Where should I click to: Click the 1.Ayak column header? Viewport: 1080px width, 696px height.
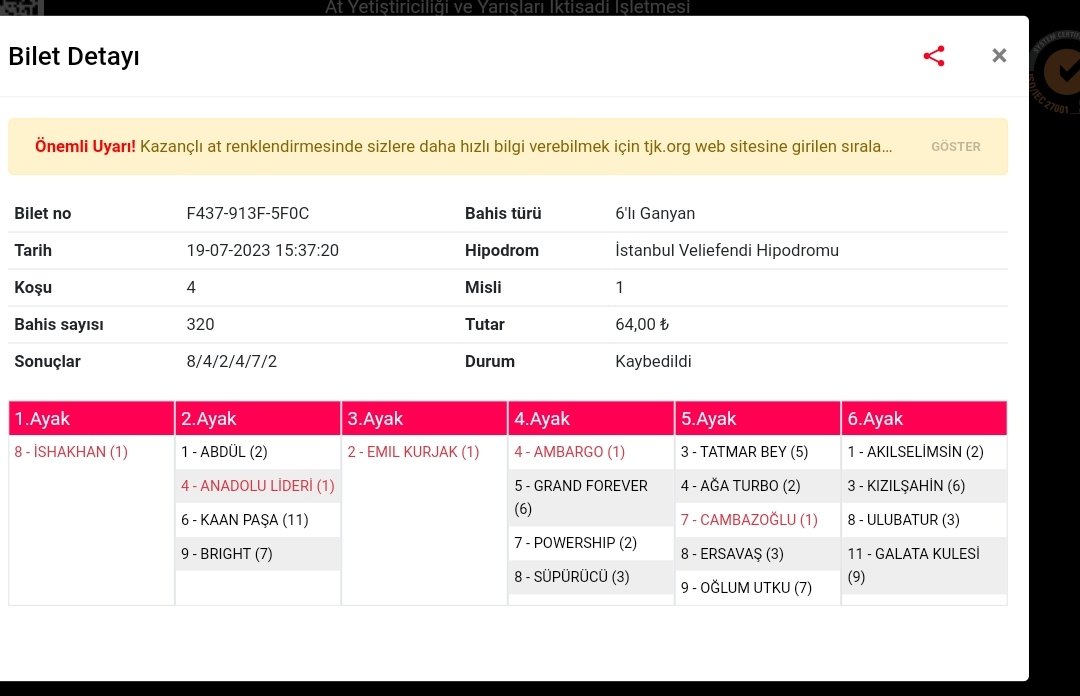[92, 418]
